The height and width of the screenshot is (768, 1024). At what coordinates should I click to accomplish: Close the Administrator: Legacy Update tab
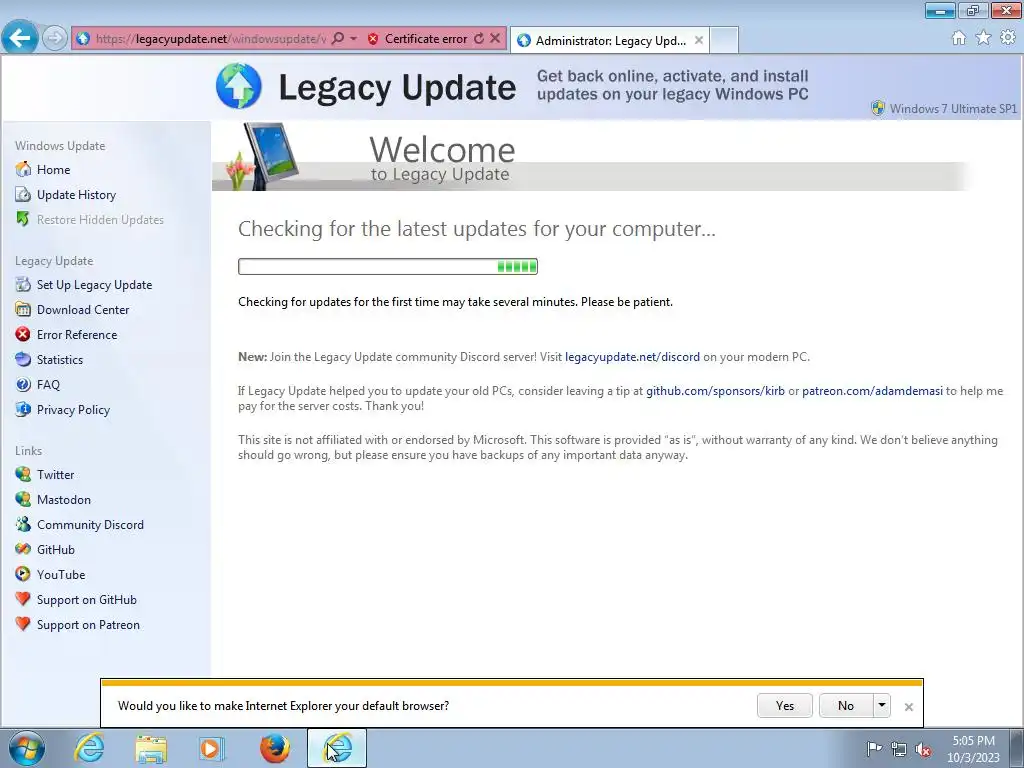click(x=699, y=40)
